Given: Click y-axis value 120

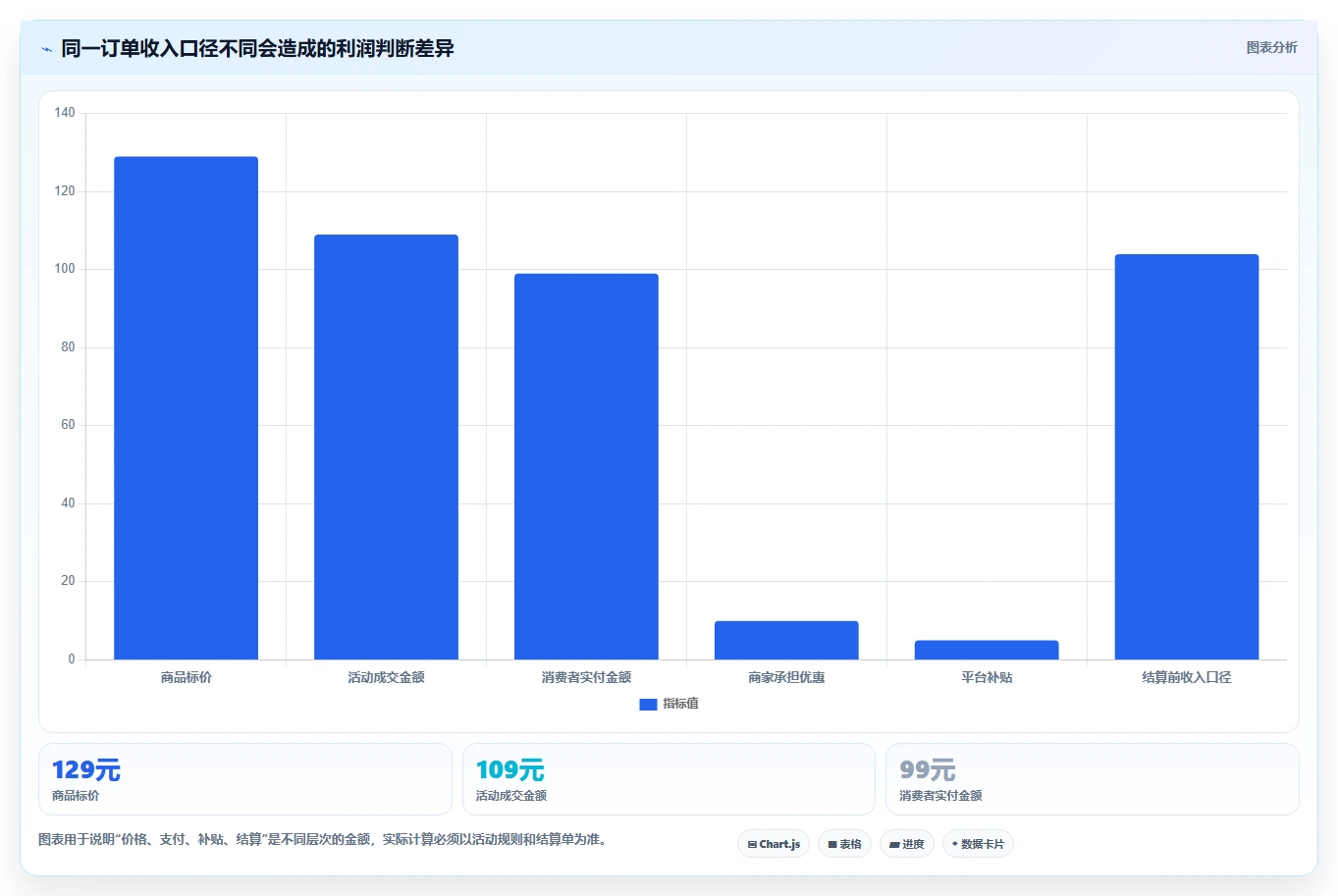Looking at the screenshot, I should [65, 191].
